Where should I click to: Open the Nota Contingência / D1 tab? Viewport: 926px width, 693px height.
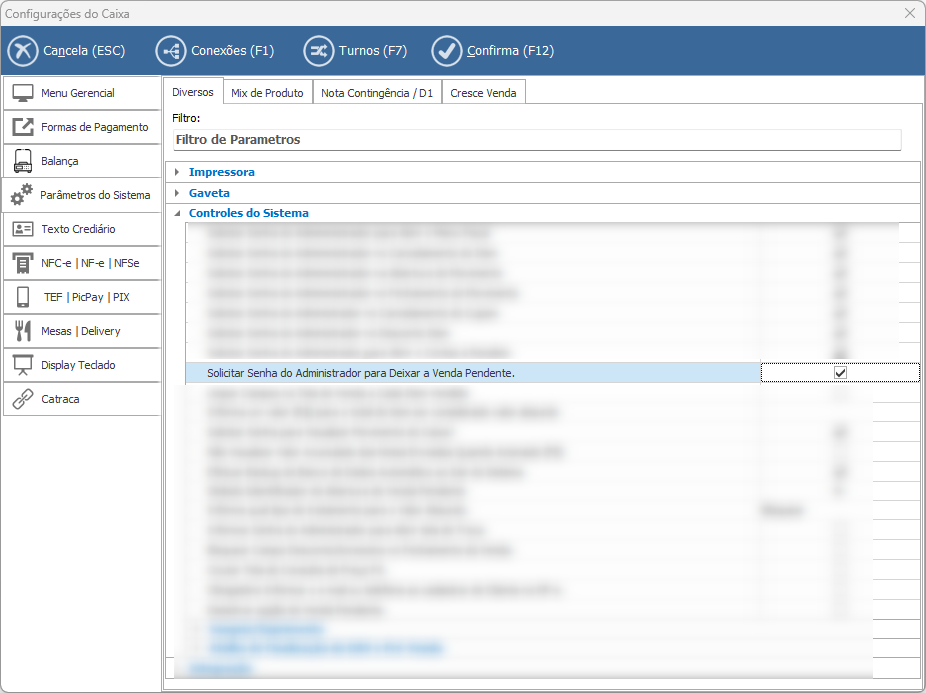pyautogui.click(x=377, y=93)
